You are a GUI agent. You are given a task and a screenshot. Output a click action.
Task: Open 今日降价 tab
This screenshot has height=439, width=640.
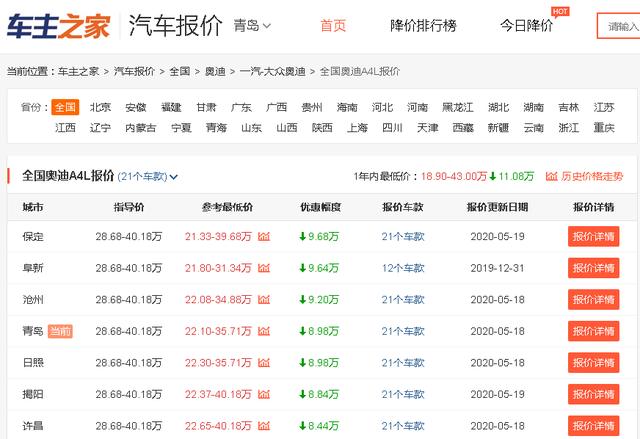point(527,26)
